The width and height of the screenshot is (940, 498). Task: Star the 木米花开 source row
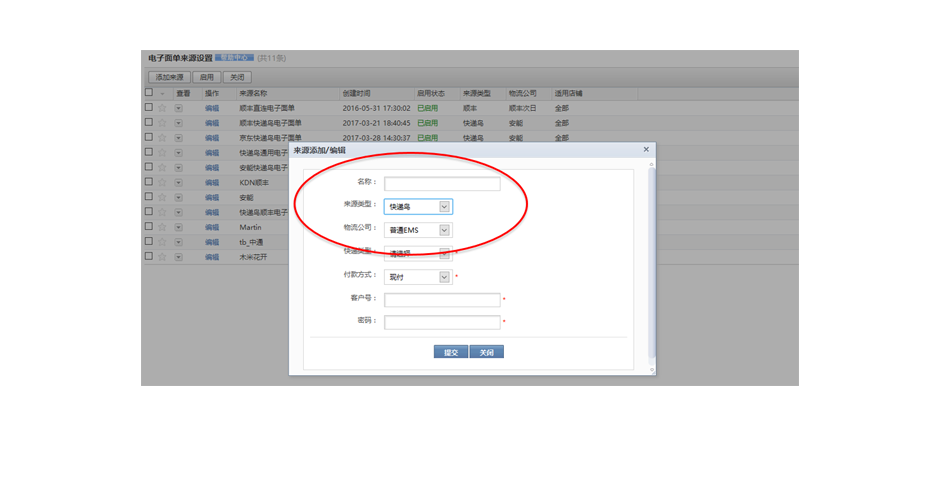point(162,257)
